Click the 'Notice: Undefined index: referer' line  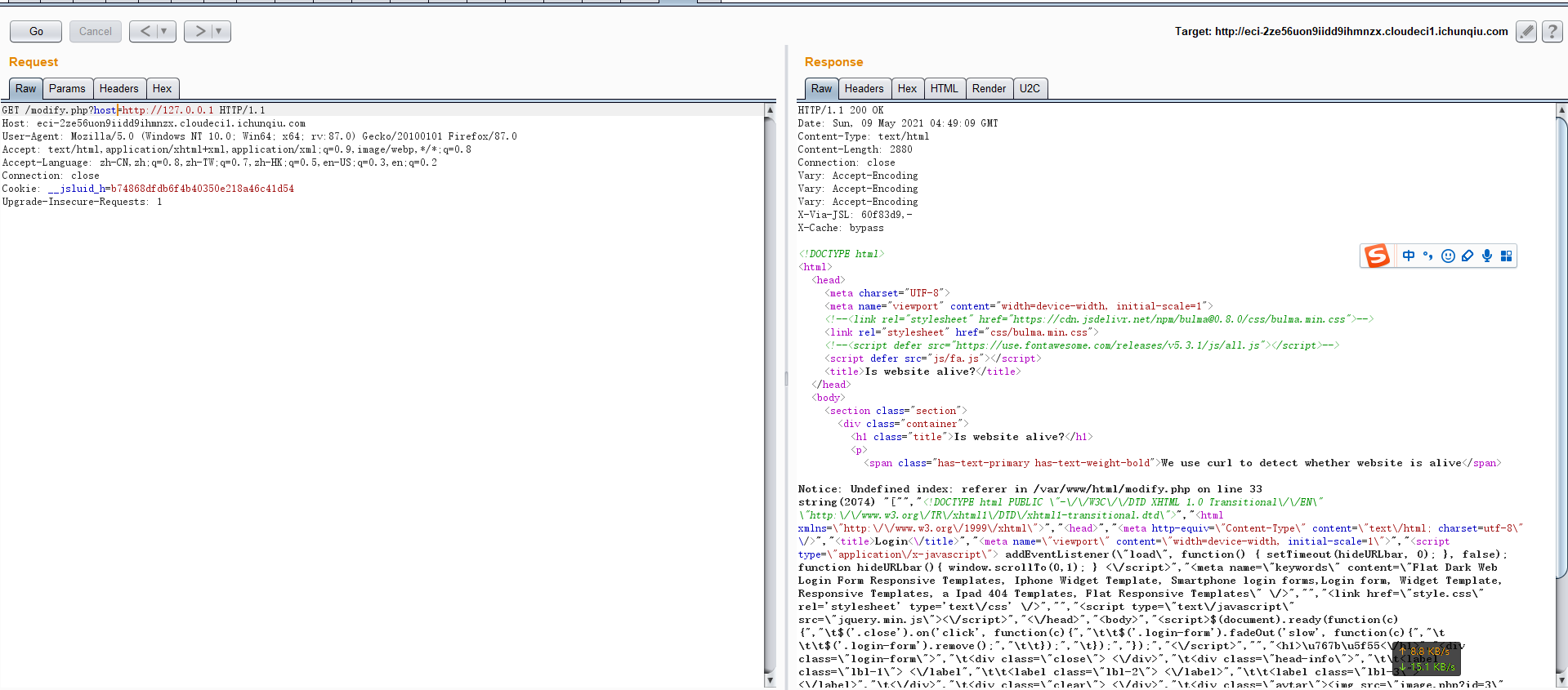click(1030, 489)
